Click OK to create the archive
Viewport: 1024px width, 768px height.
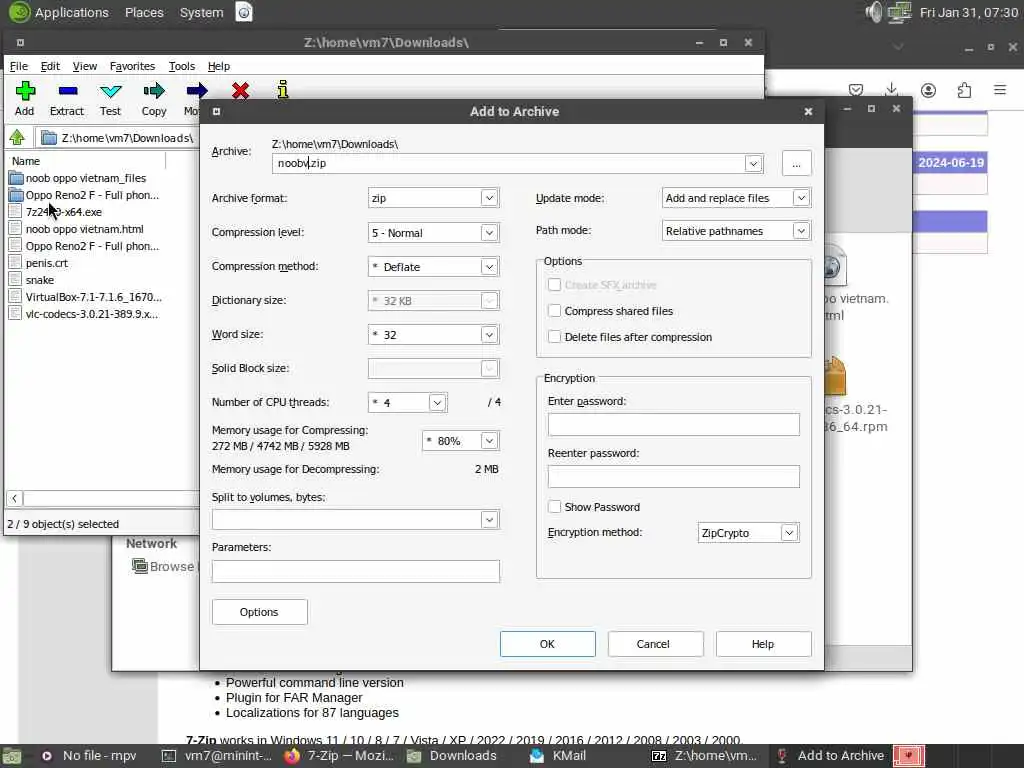pyautogui.click(x=547, y=644)
